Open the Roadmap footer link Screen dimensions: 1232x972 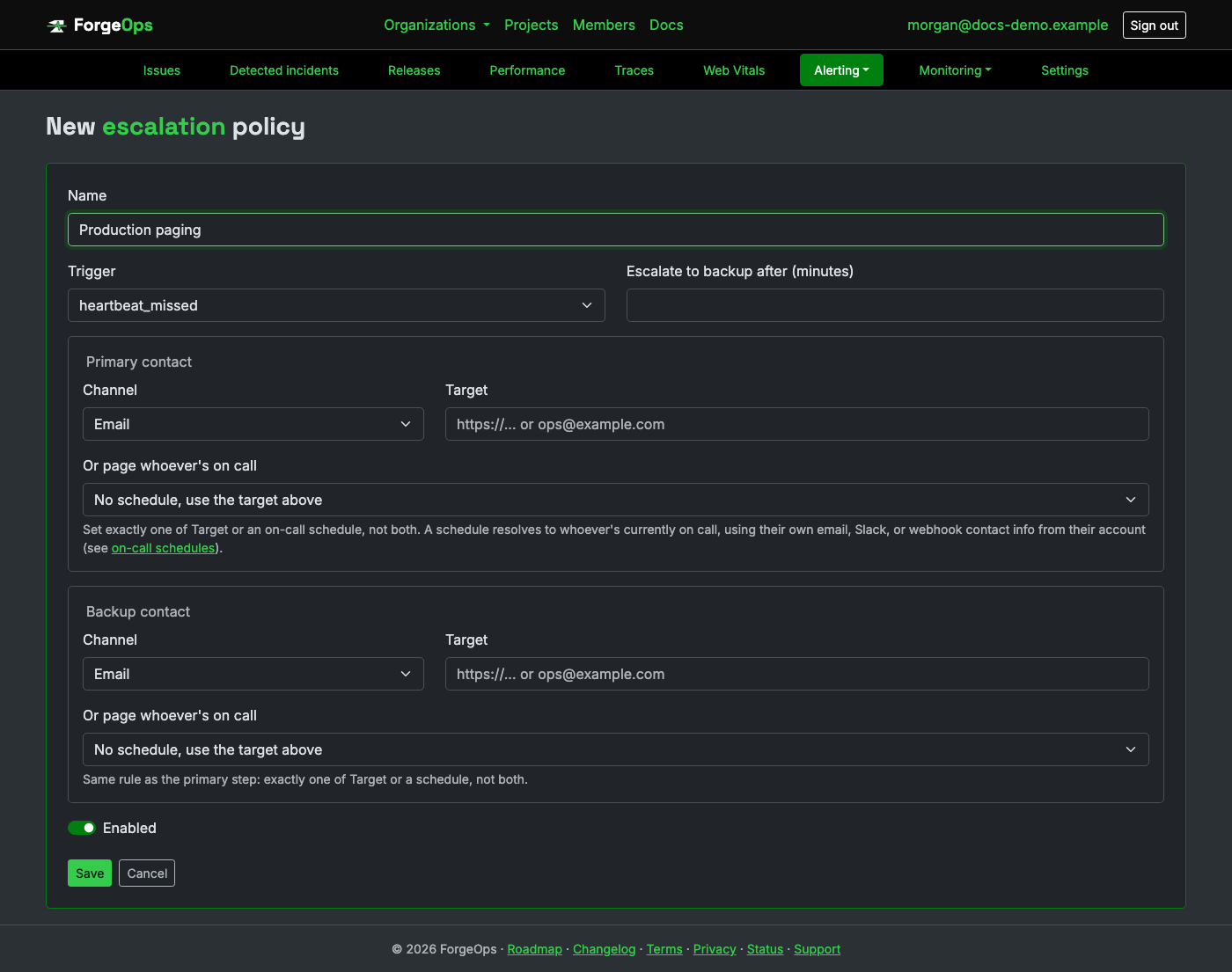534,949
